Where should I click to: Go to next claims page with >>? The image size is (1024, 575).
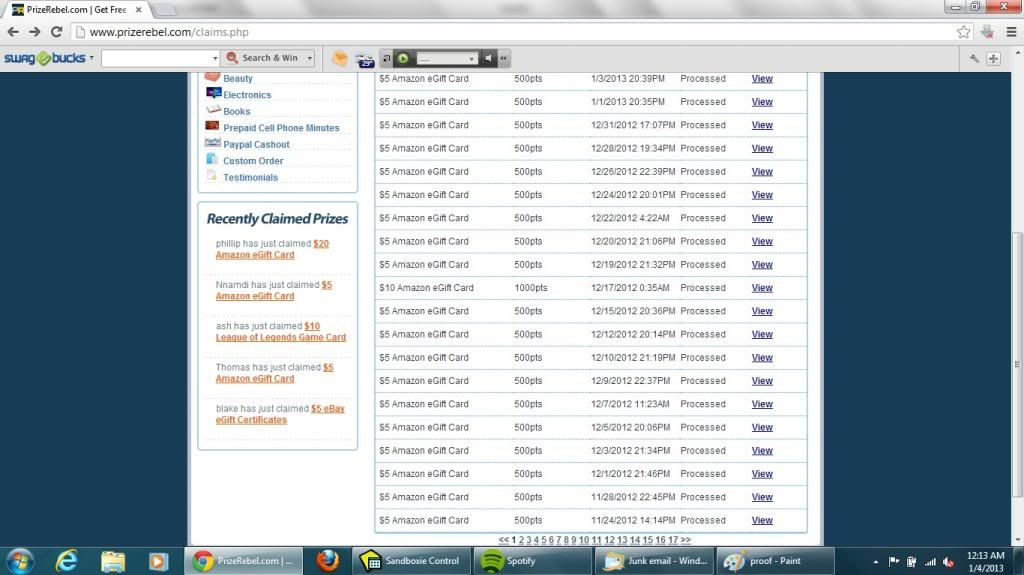pyautogui.click(x=685, y=540)
